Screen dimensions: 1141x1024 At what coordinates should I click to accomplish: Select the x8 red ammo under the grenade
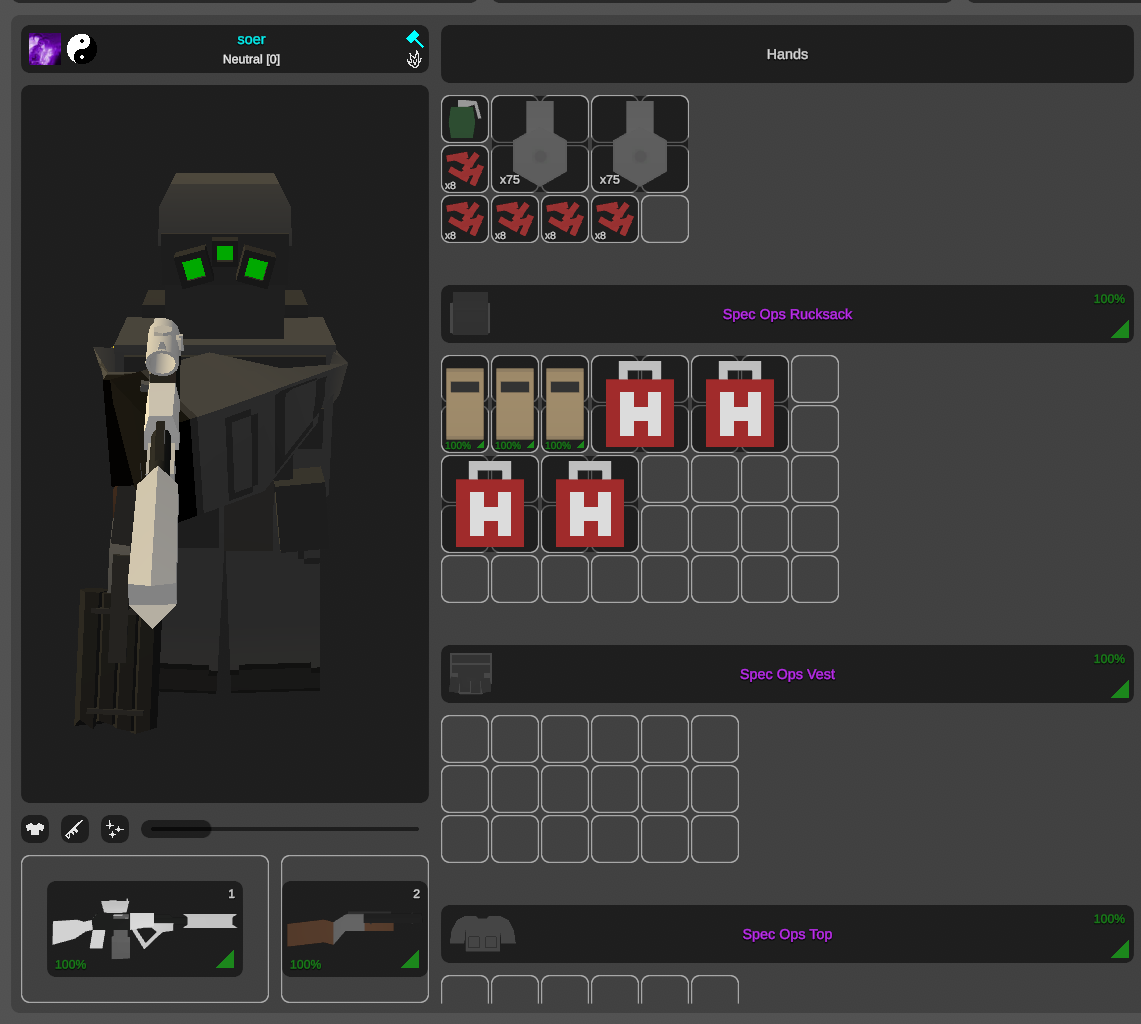coord(465,169)
